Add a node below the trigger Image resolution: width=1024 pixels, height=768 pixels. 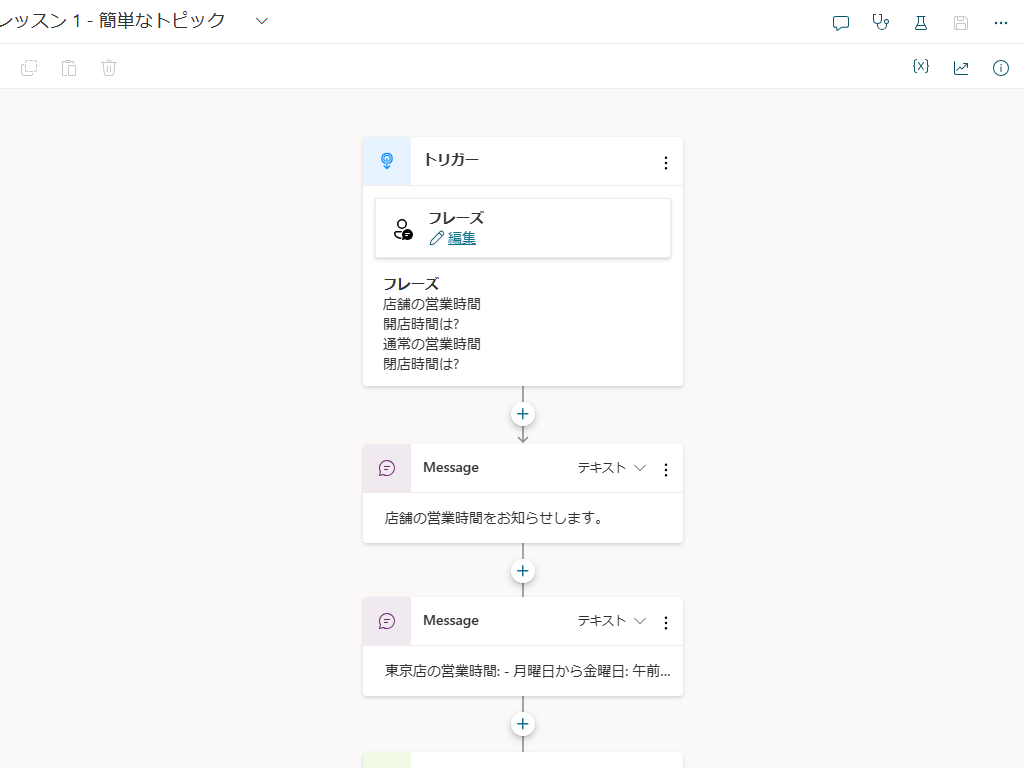[x=522, y=413]
